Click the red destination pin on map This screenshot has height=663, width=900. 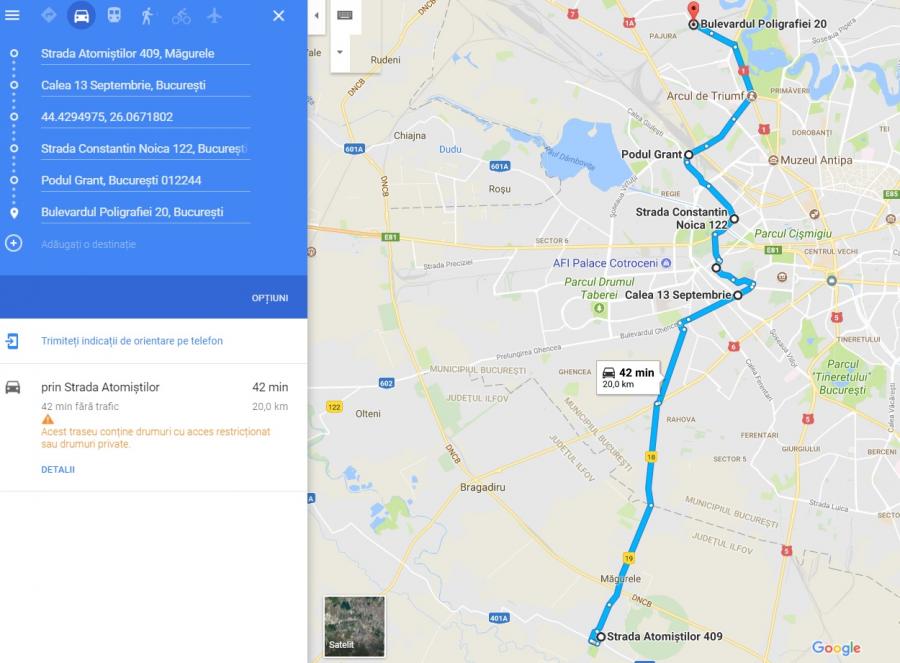pos(693,10)
